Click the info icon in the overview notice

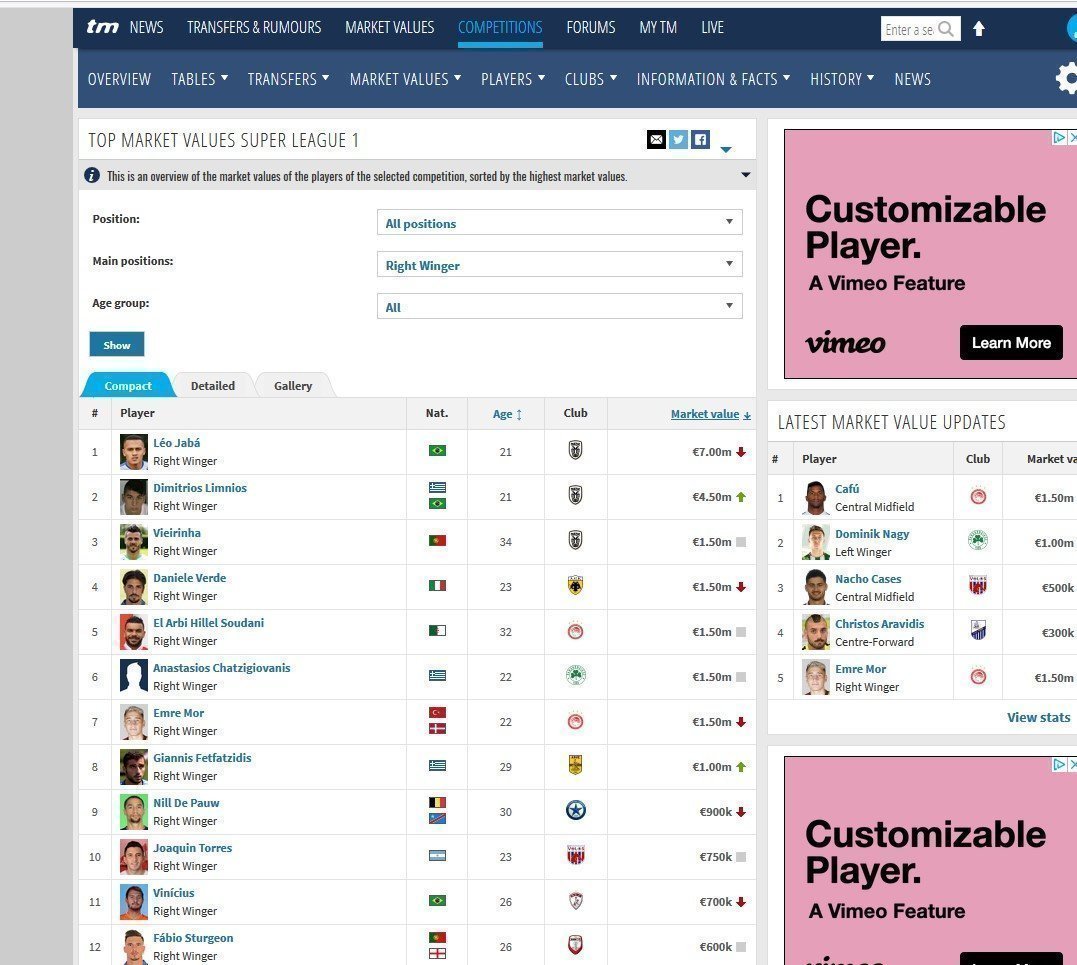[92, 175]
